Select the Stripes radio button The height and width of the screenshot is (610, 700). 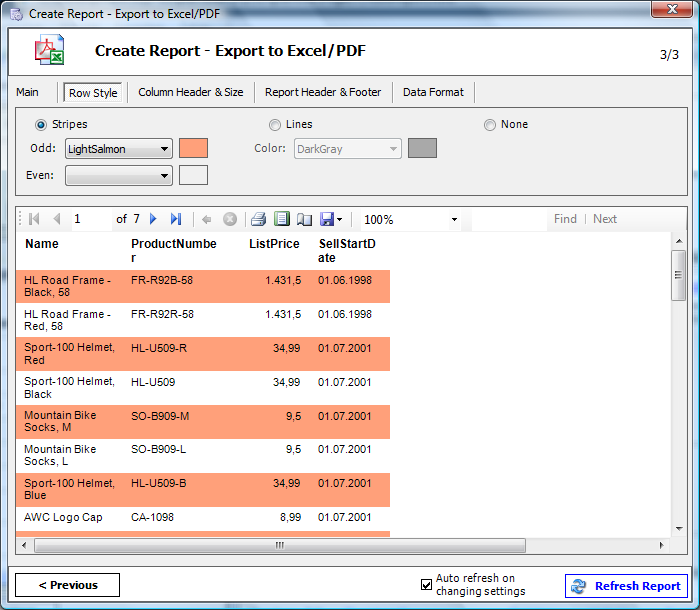point(41,125)
